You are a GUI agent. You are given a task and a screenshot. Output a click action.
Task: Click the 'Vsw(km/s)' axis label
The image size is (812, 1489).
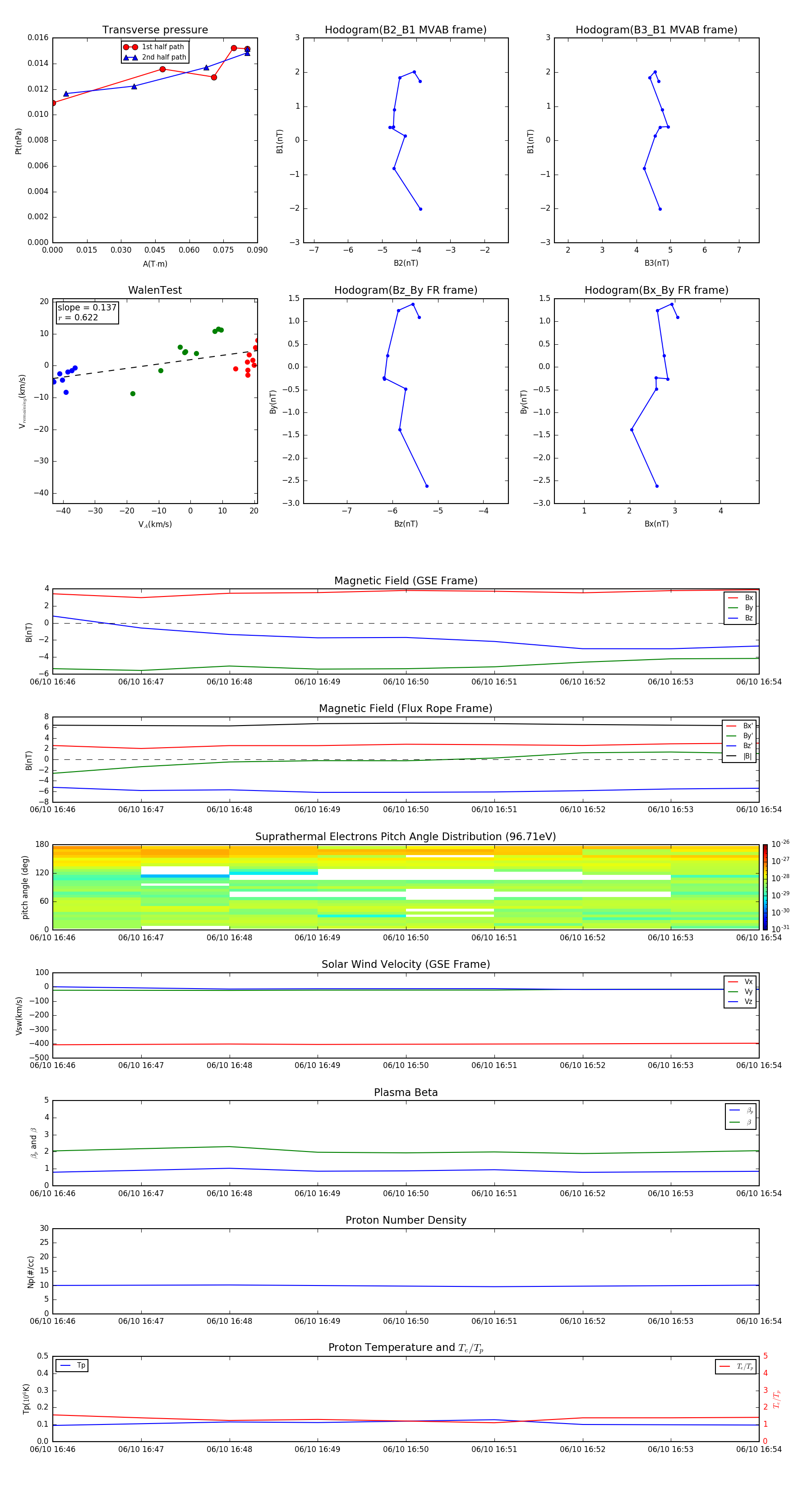click(x=18, y=1016)
